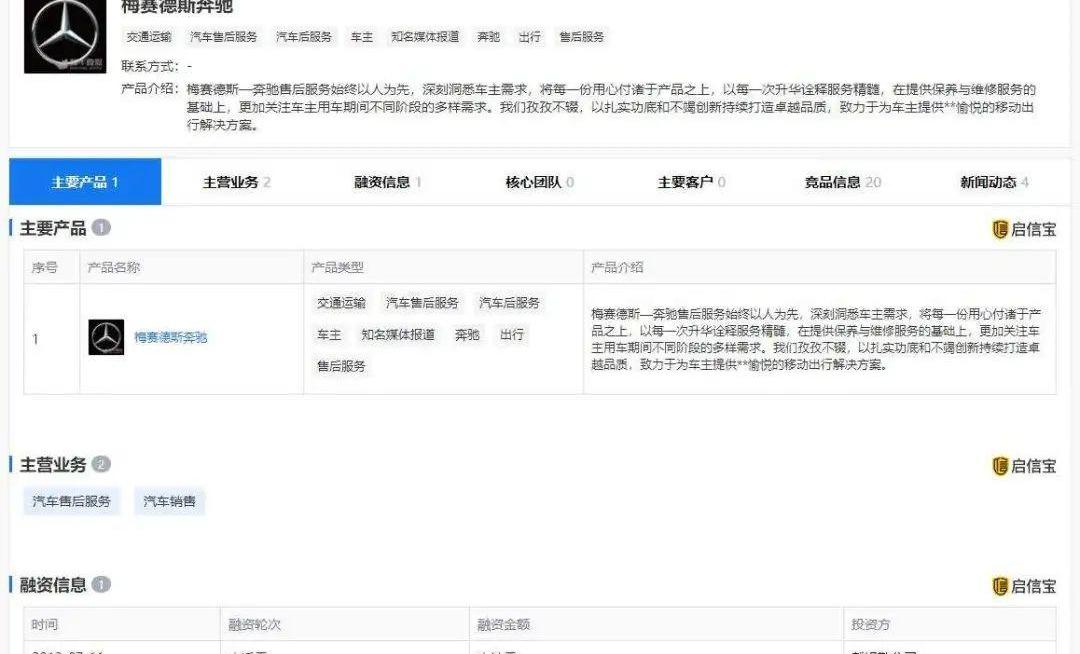Click the 知名媒体报道 tag in the header
Image resolution: width=1080 pixels, height=654 pixels.
pyautogui.click(x=425, y=36)
